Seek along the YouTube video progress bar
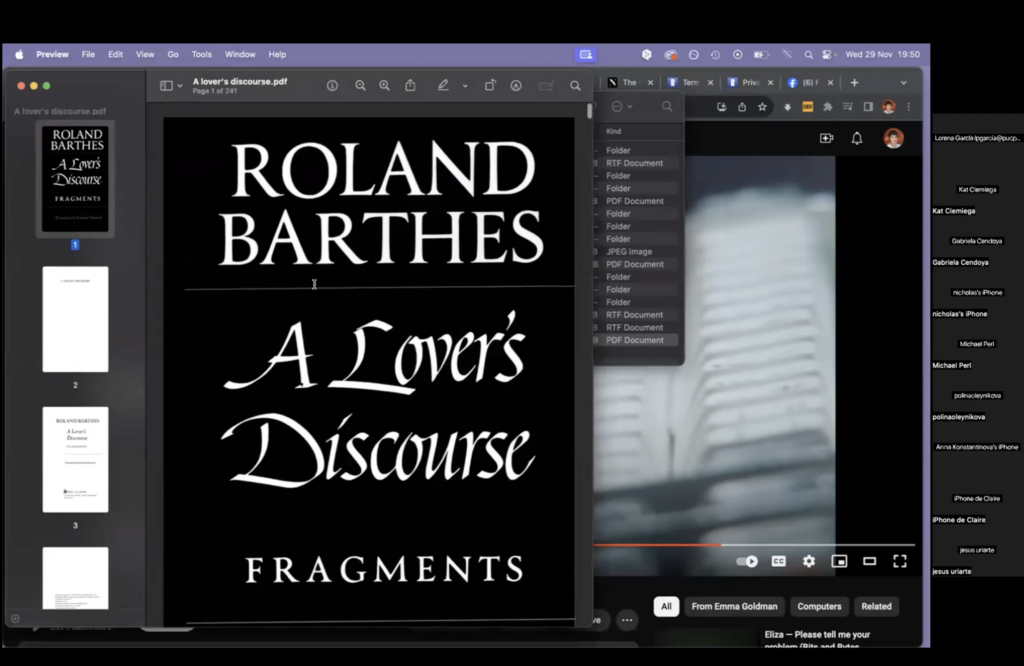 754,545
